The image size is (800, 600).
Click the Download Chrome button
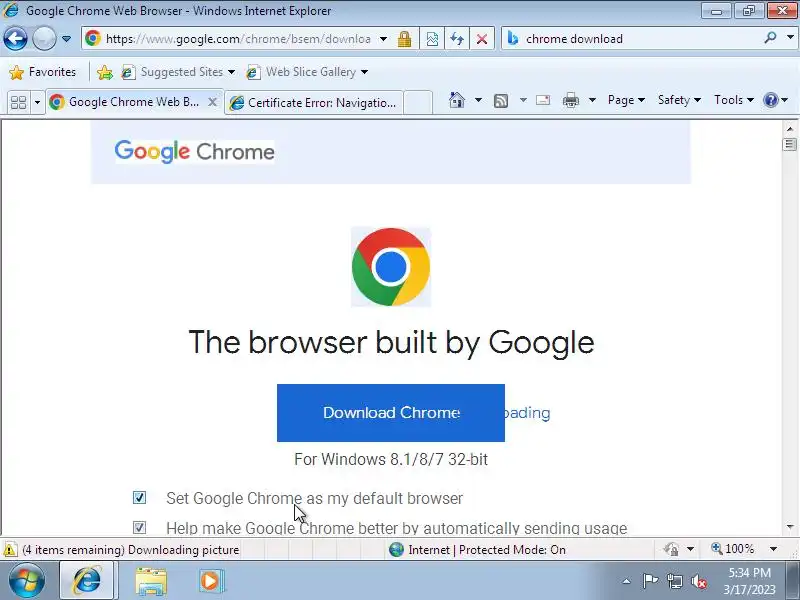(391, 413)
